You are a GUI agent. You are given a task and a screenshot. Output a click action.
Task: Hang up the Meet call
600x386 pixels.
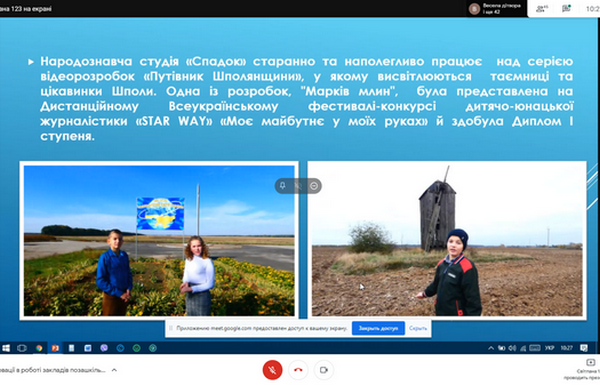[298, 370]
